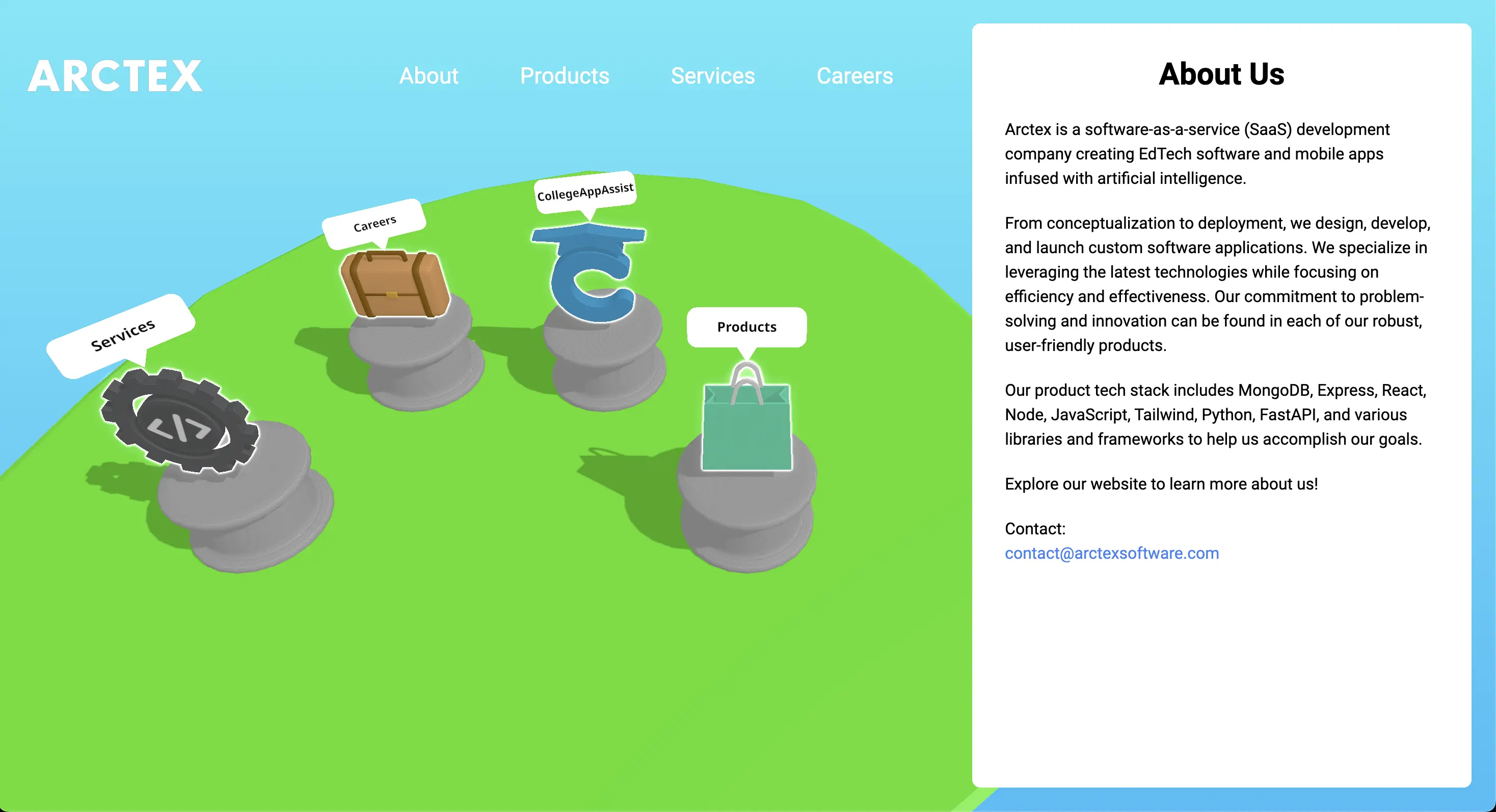Click the Products speech bubble label
1496x812 pixels.
pos(746,327)
